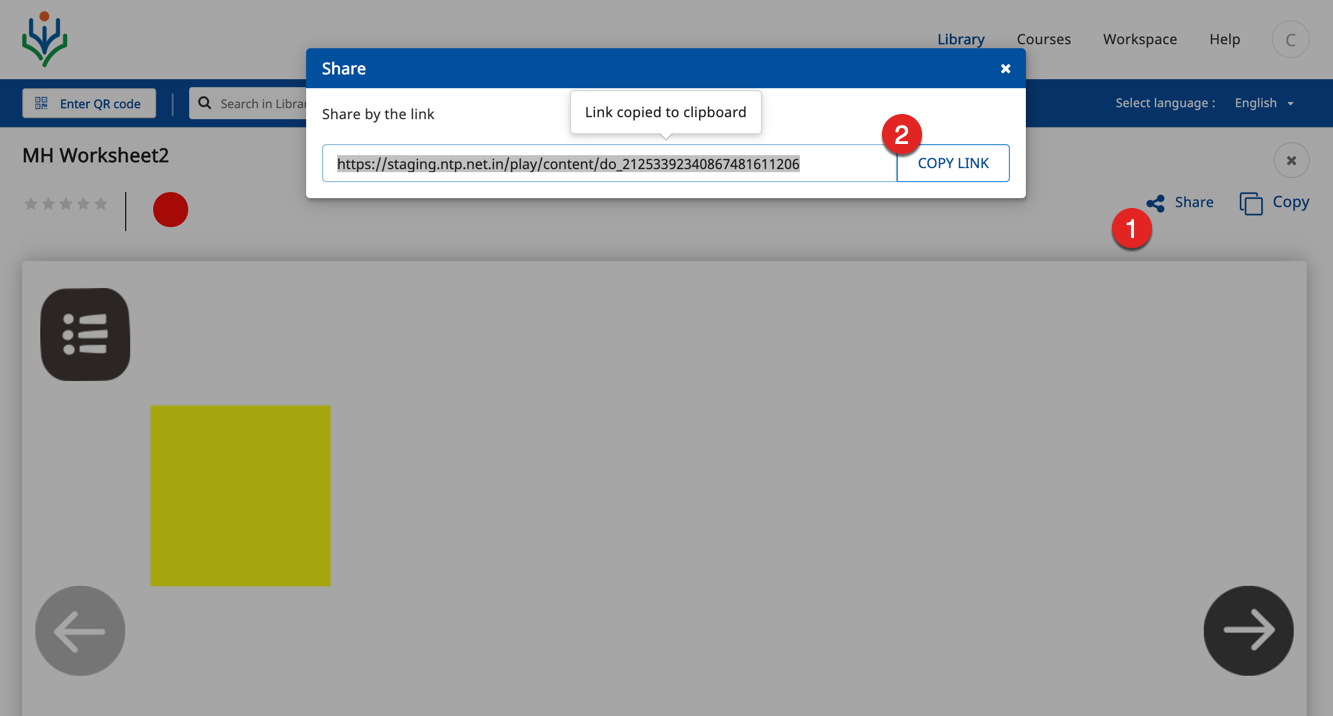Image resolution: width=1333 pixels, height=716 pixels.
Task: Open the Library tab
Action: (x=960, y=39)
